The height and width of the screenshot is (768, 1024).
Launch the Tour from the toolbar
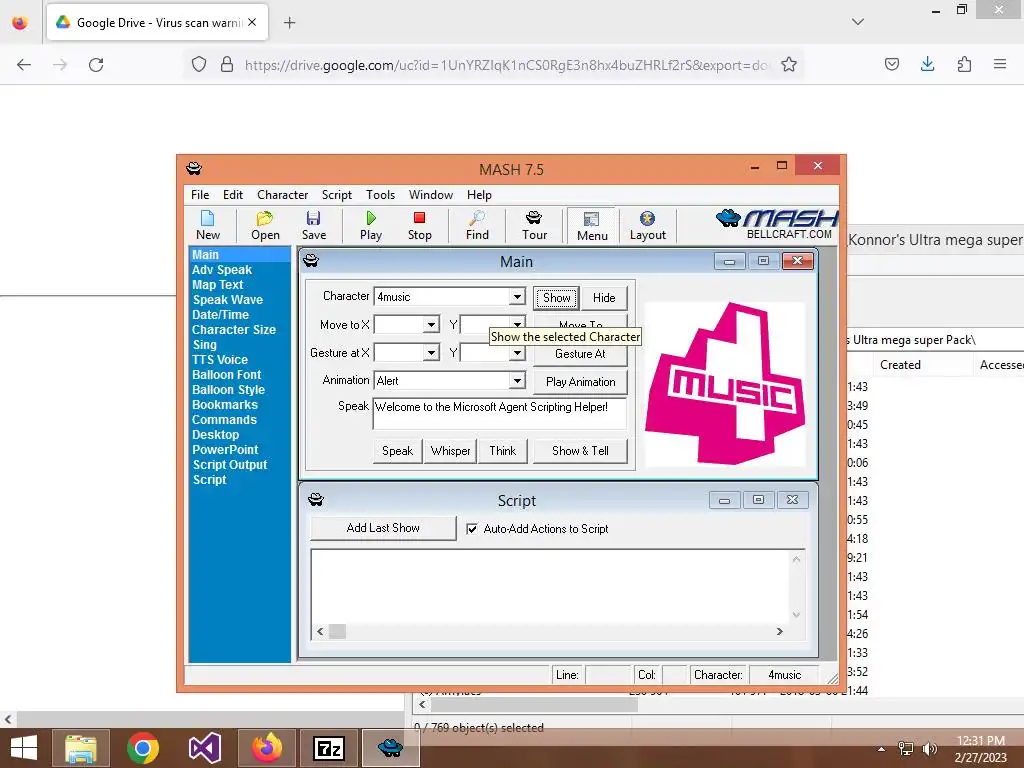click(x=534, y=225)
